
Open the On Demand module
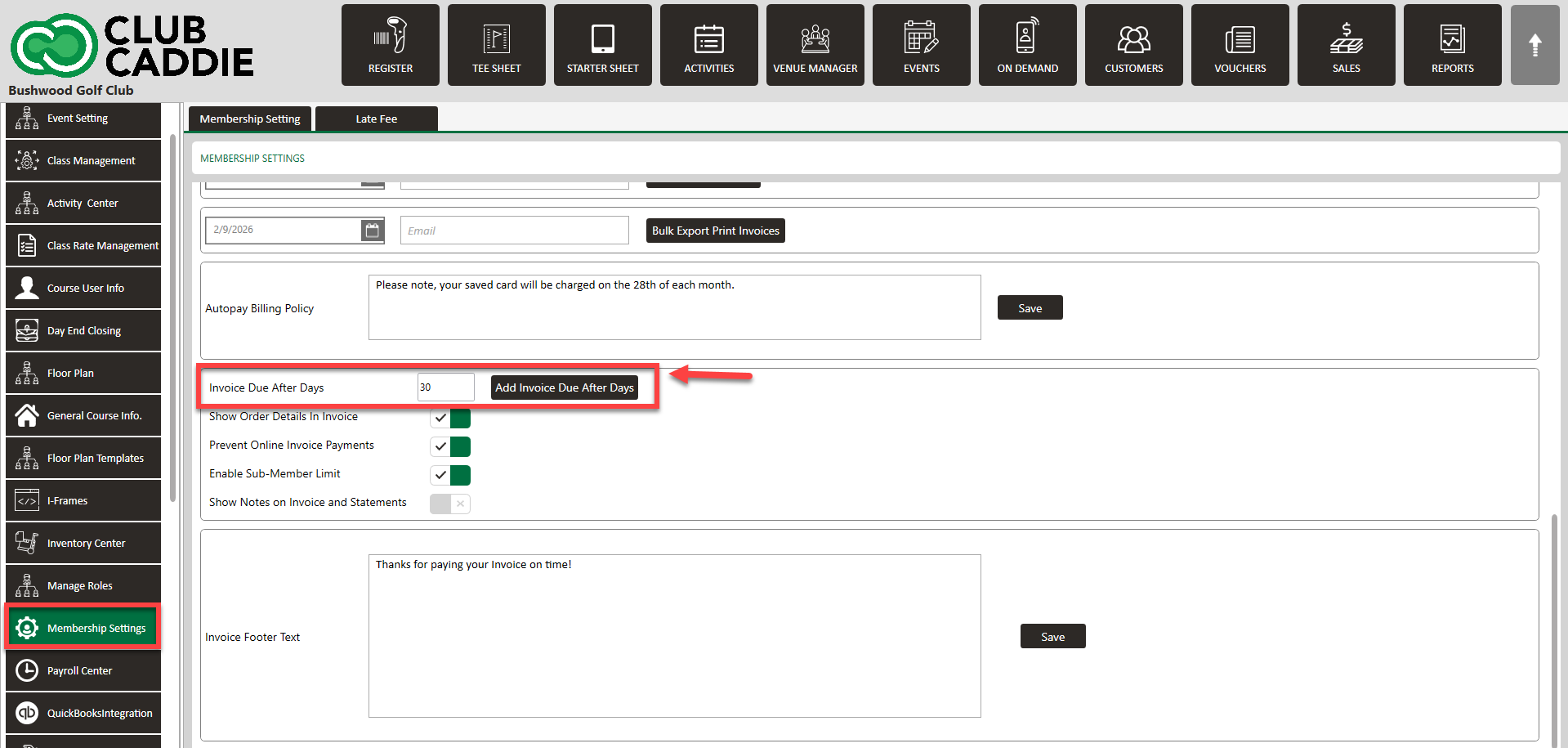[x=1027, y=45]
